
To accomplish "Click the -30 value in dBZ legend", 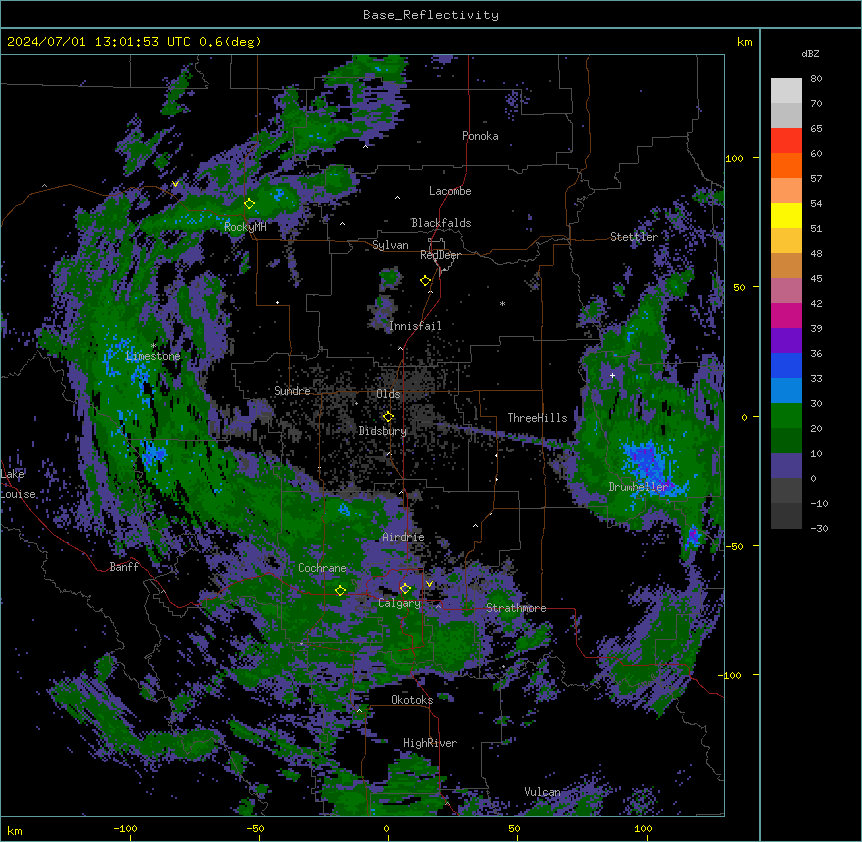I will [x=819, y=529].
